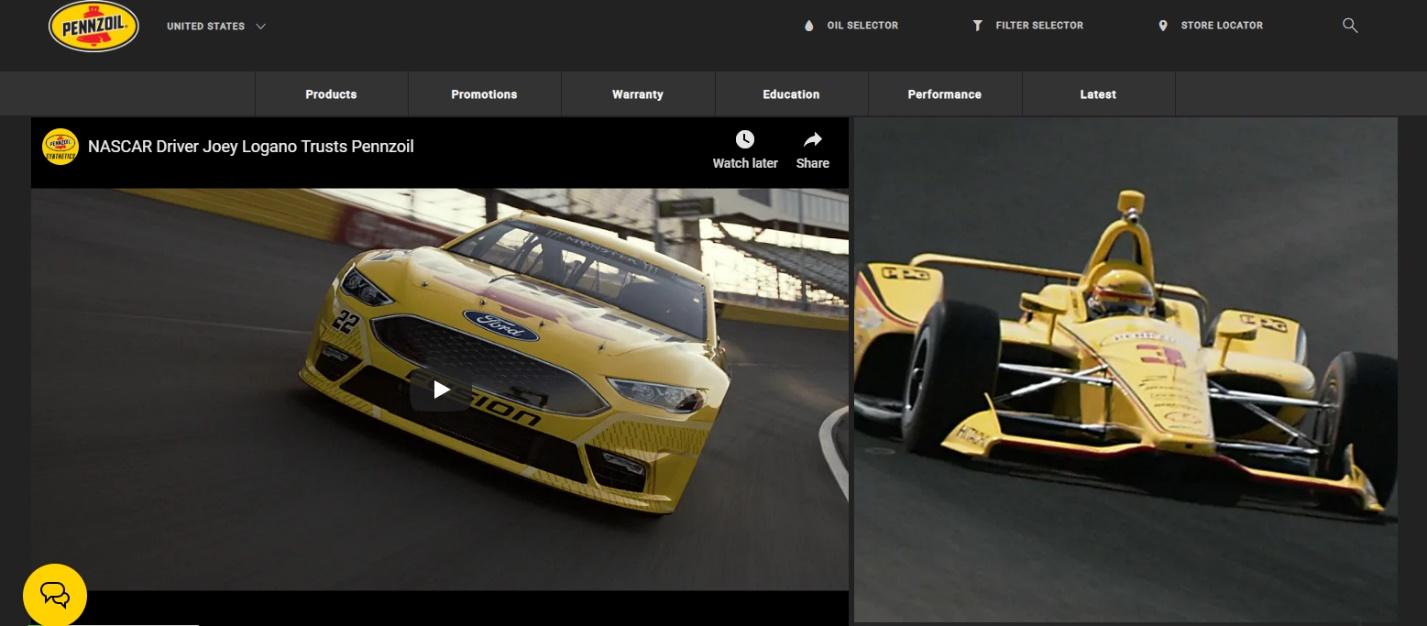
Task: Expand the United States country dropdown
Action: pyautogui.click(x=216, y=26)
